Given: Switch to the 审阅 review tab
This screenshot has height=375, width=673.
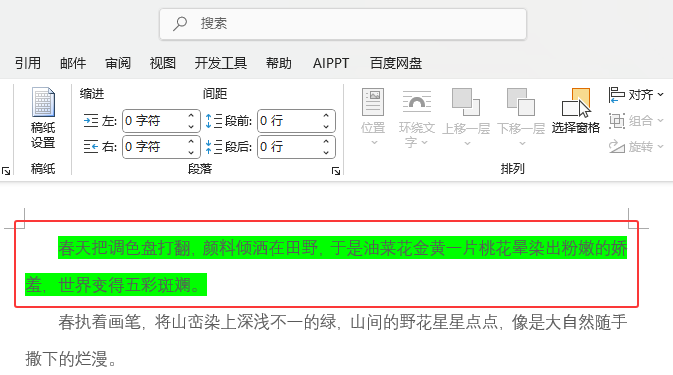Looking at the screenshot, I should pos(118,63).
